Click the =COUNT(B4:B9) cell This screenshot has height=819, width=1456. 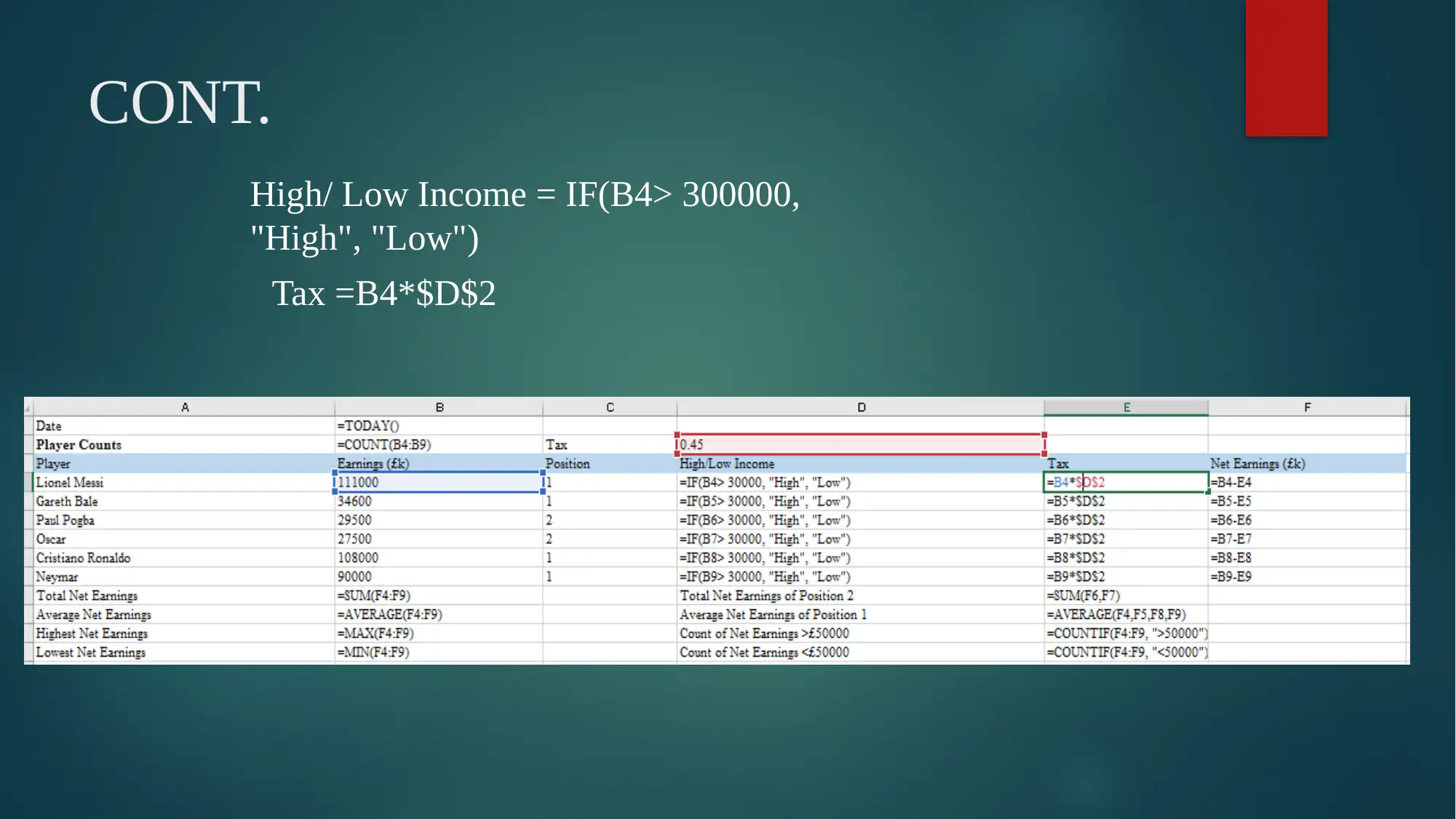coord(439,445)
